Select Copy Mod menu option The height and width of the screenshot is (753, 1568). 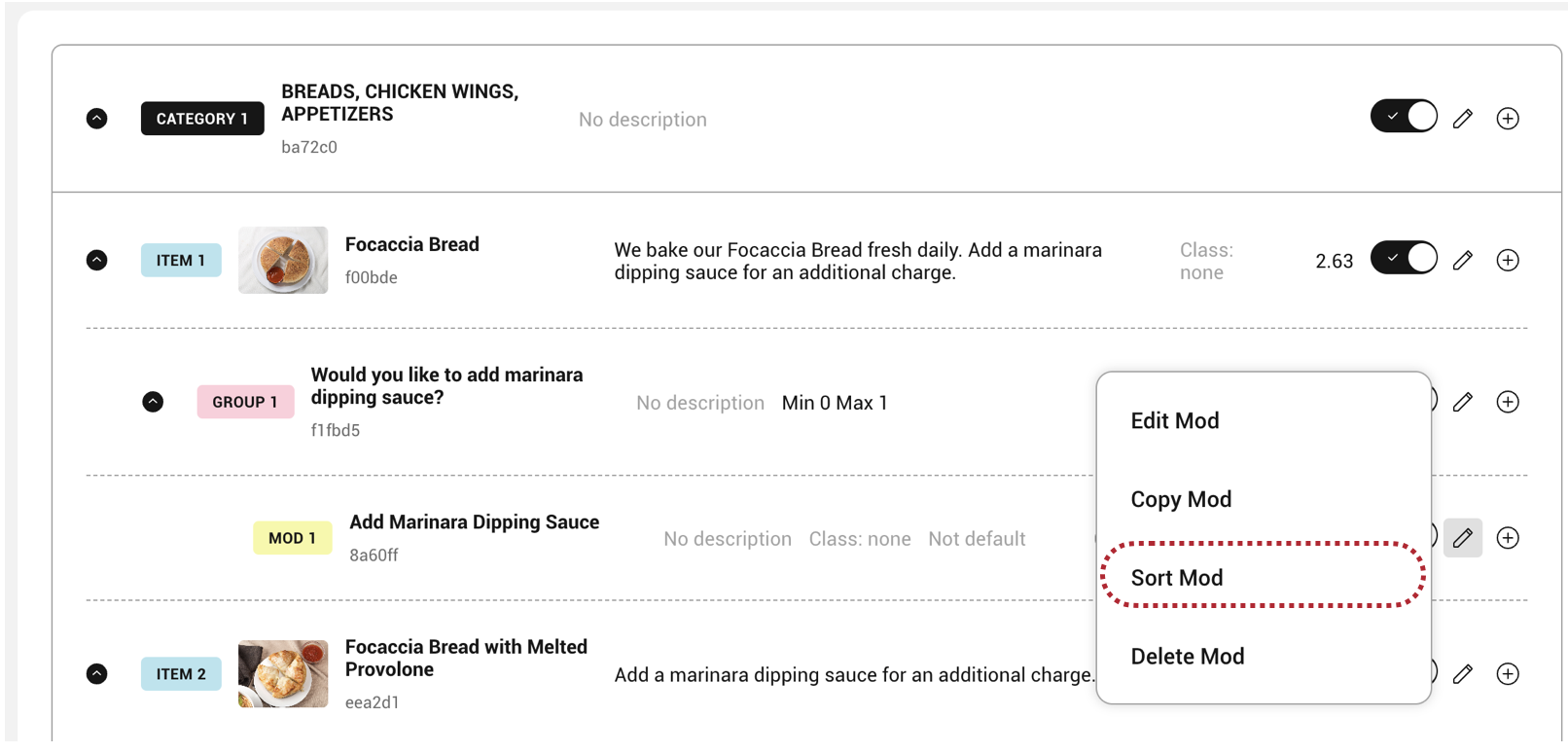1180,500
